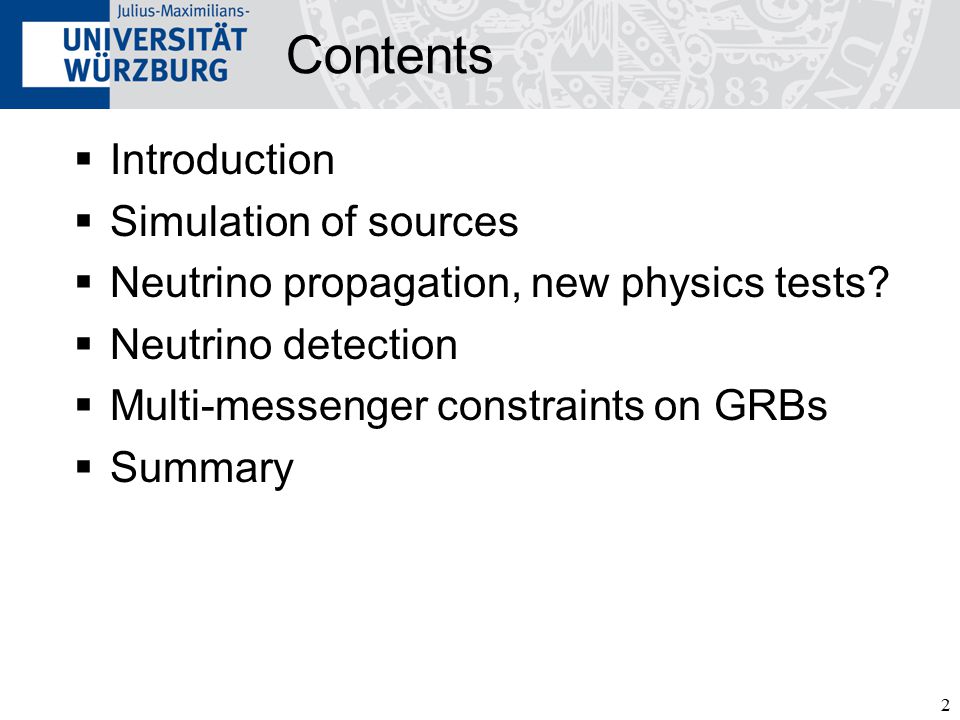Click the word GRBs in the list
This screenshot has width=960, height=720.
[x=771, y=405]
